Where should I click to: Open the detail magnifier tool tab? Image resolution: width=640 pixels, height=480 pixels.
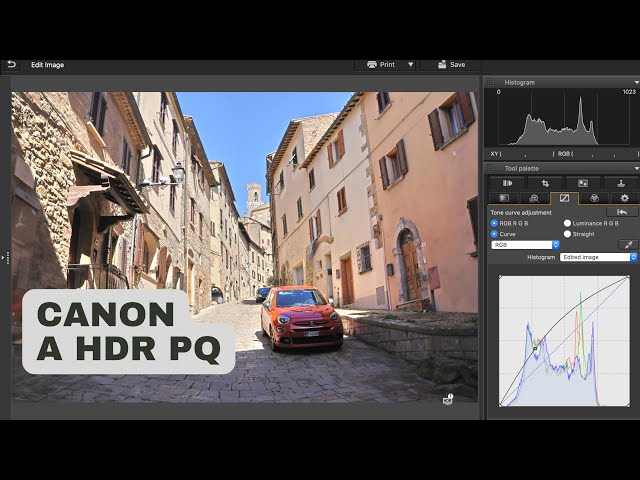pyautogui.click(x=534, y=198)
